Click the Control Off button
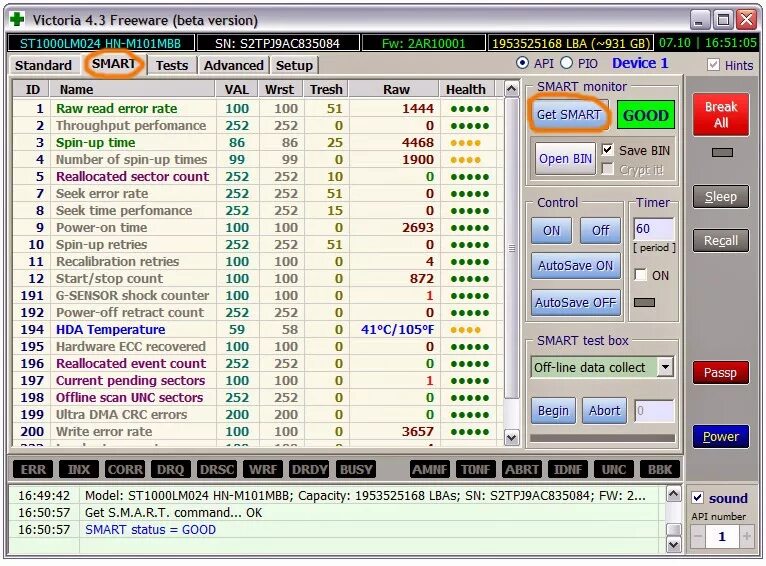 (600, 231)
